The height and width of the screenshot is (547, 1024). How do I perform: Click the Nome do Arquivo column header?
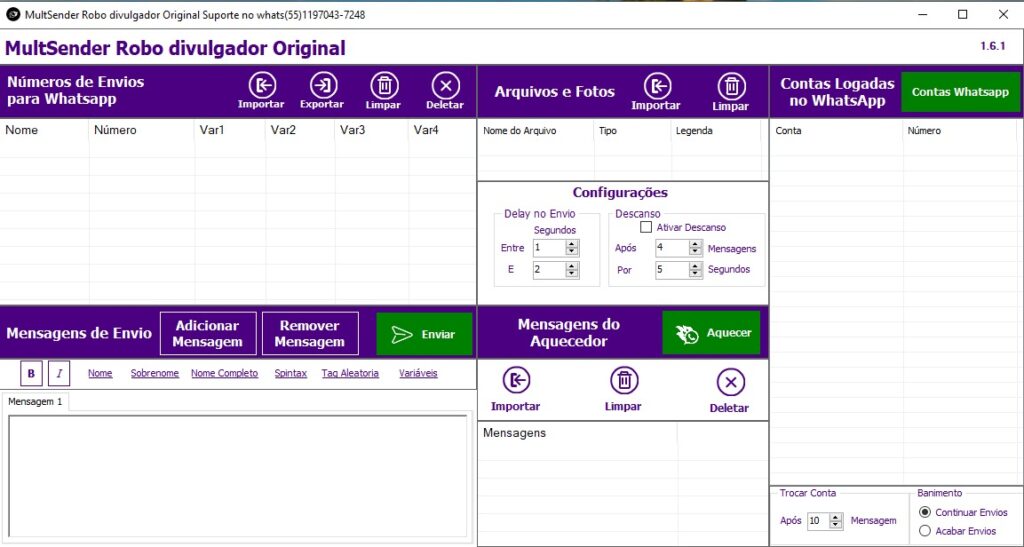coord(536,131)
